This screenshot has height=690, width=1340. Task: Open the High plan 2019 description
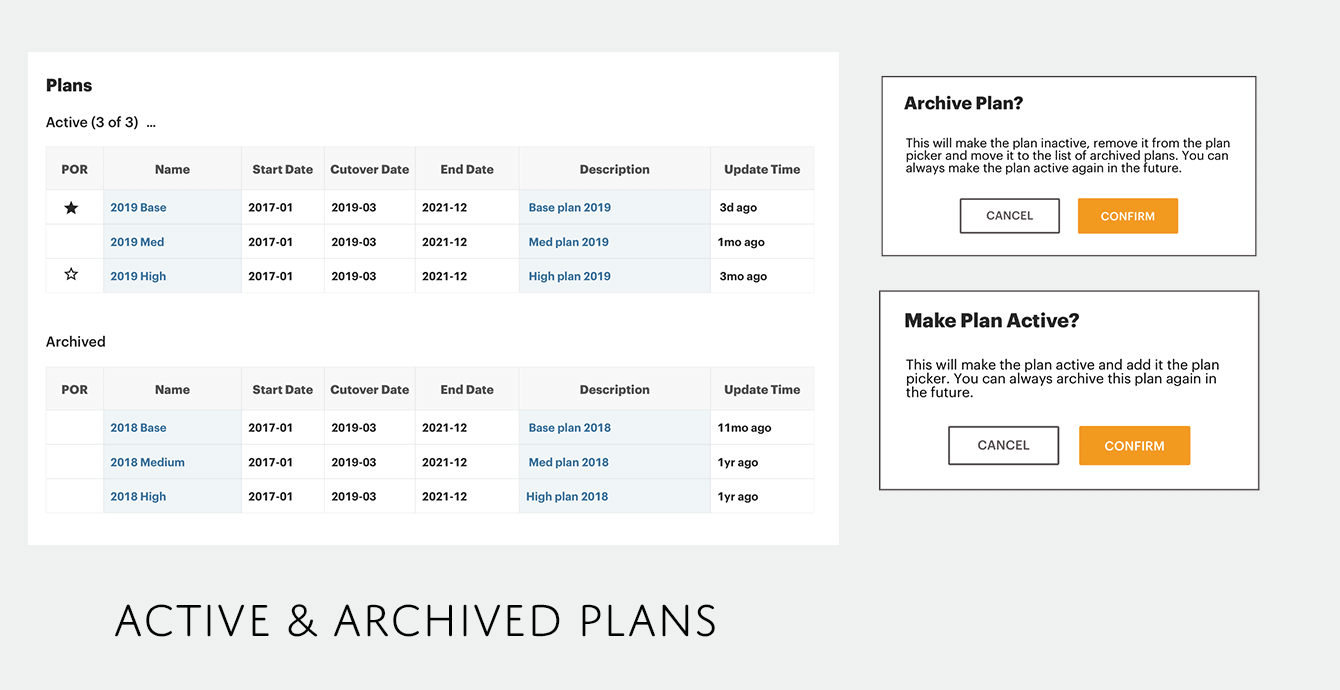pyautogui.click(x=569, y=275)
